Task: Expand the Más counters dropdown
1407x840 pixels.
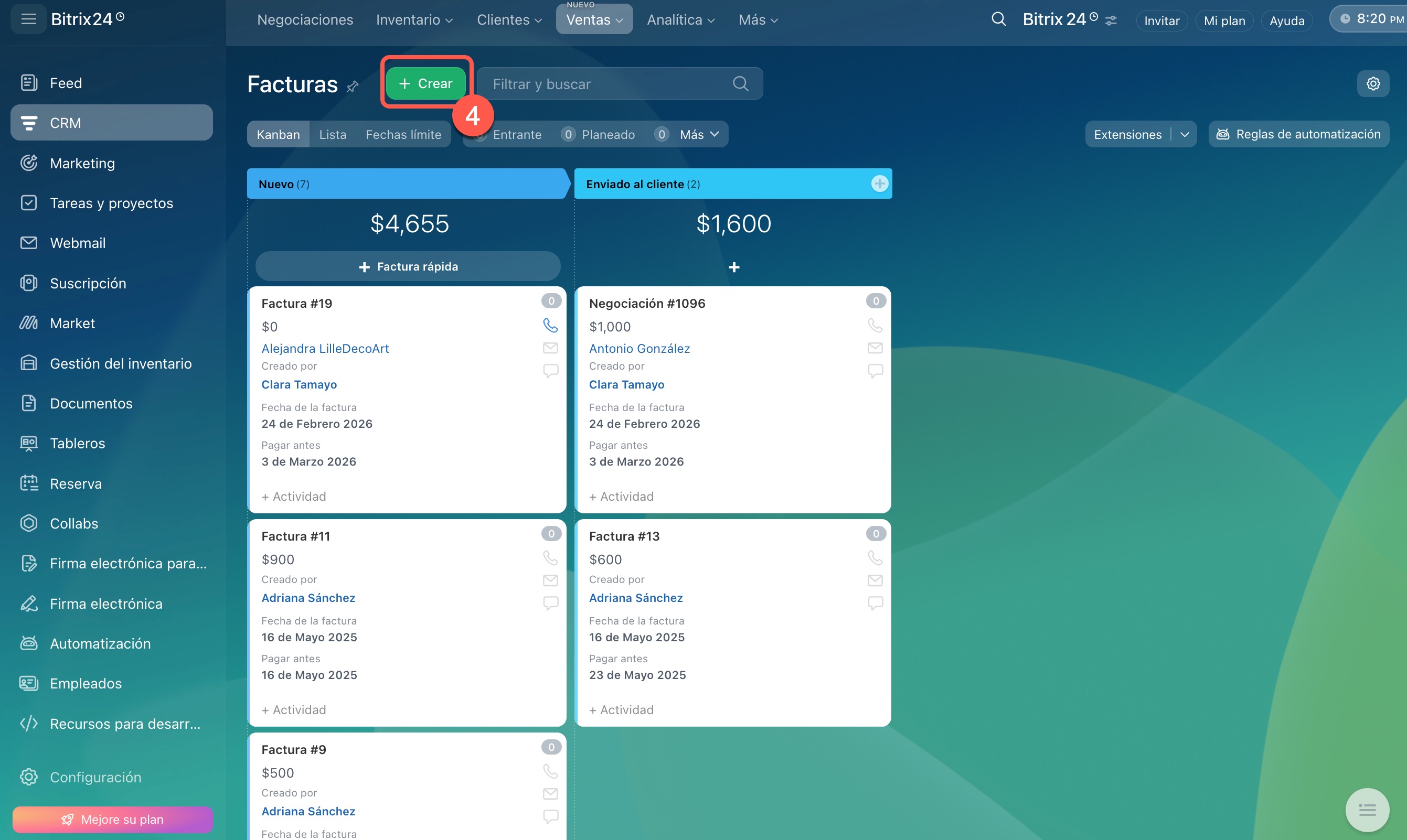Action: (699, 135)
